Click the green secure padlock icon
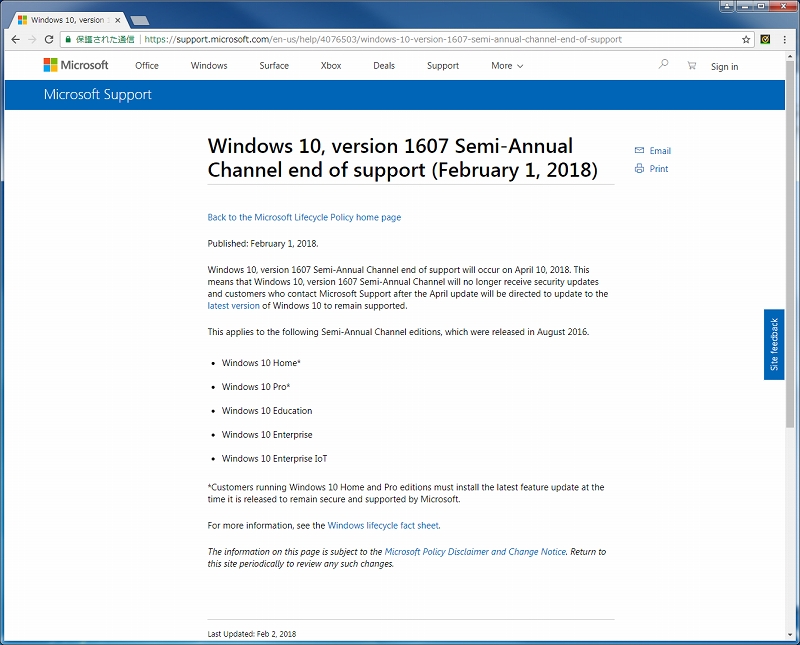The image size is (800, 645). coord(68,39)
